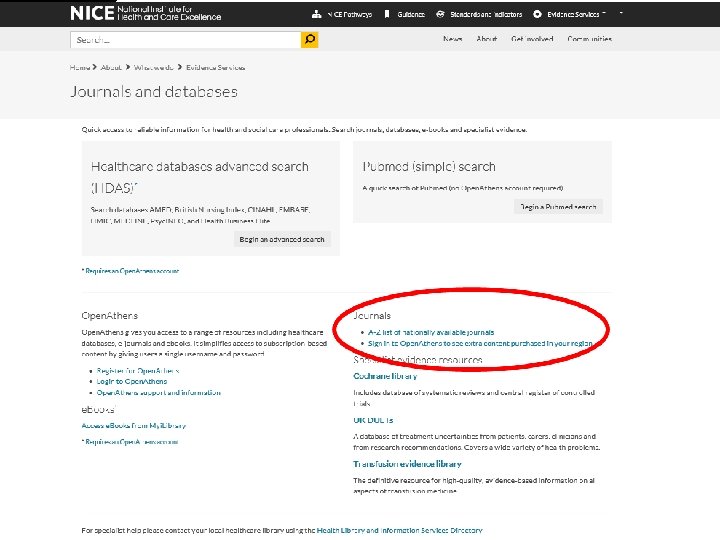
Task: Open the UK DUETs link
Action: (373, 420)
